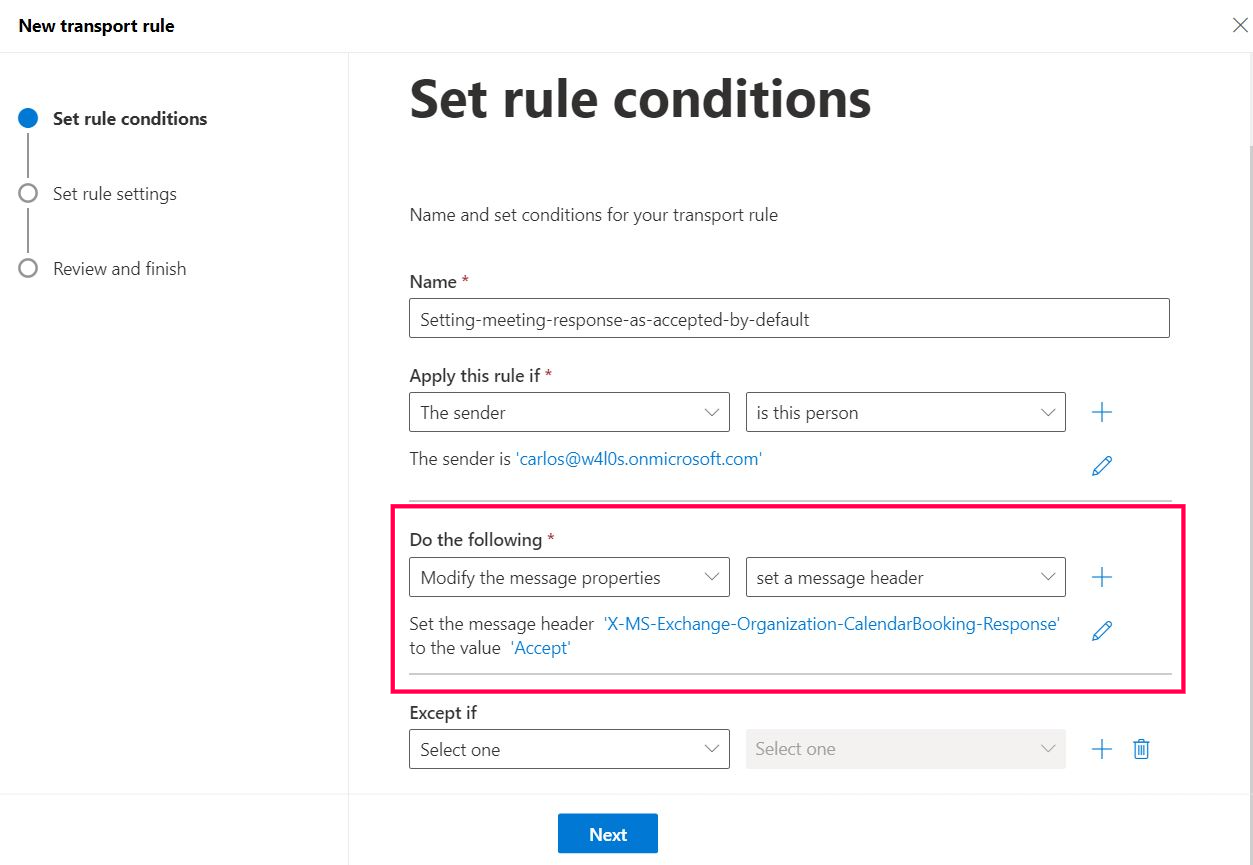Viewport: 1253px width, 865px height.
Task: Click X-MS-Exchange-Organization-CalendarBooking-Response header link
Action: [x=831, y=624]
